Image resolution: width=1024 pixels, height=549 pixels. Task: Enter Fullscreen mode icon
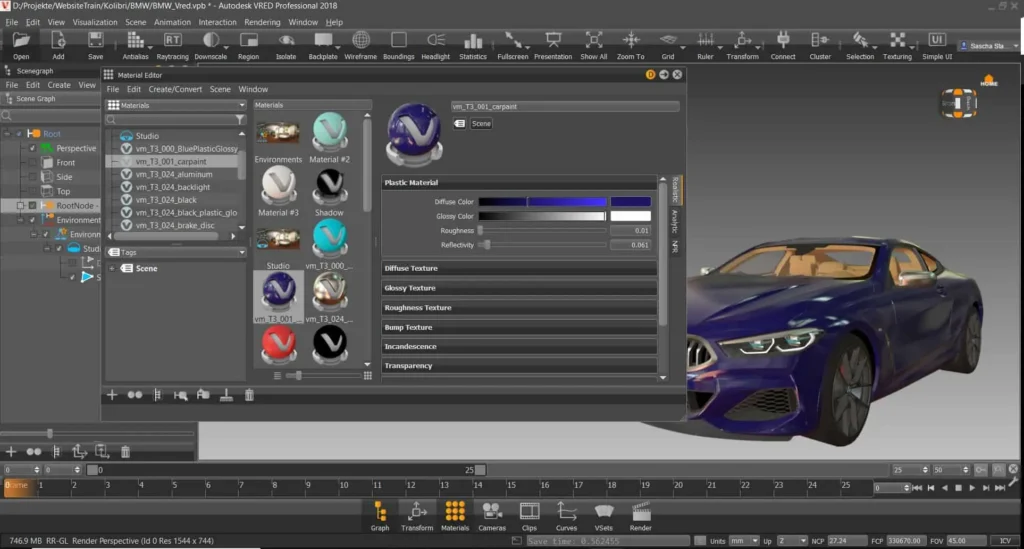(513, 40)
